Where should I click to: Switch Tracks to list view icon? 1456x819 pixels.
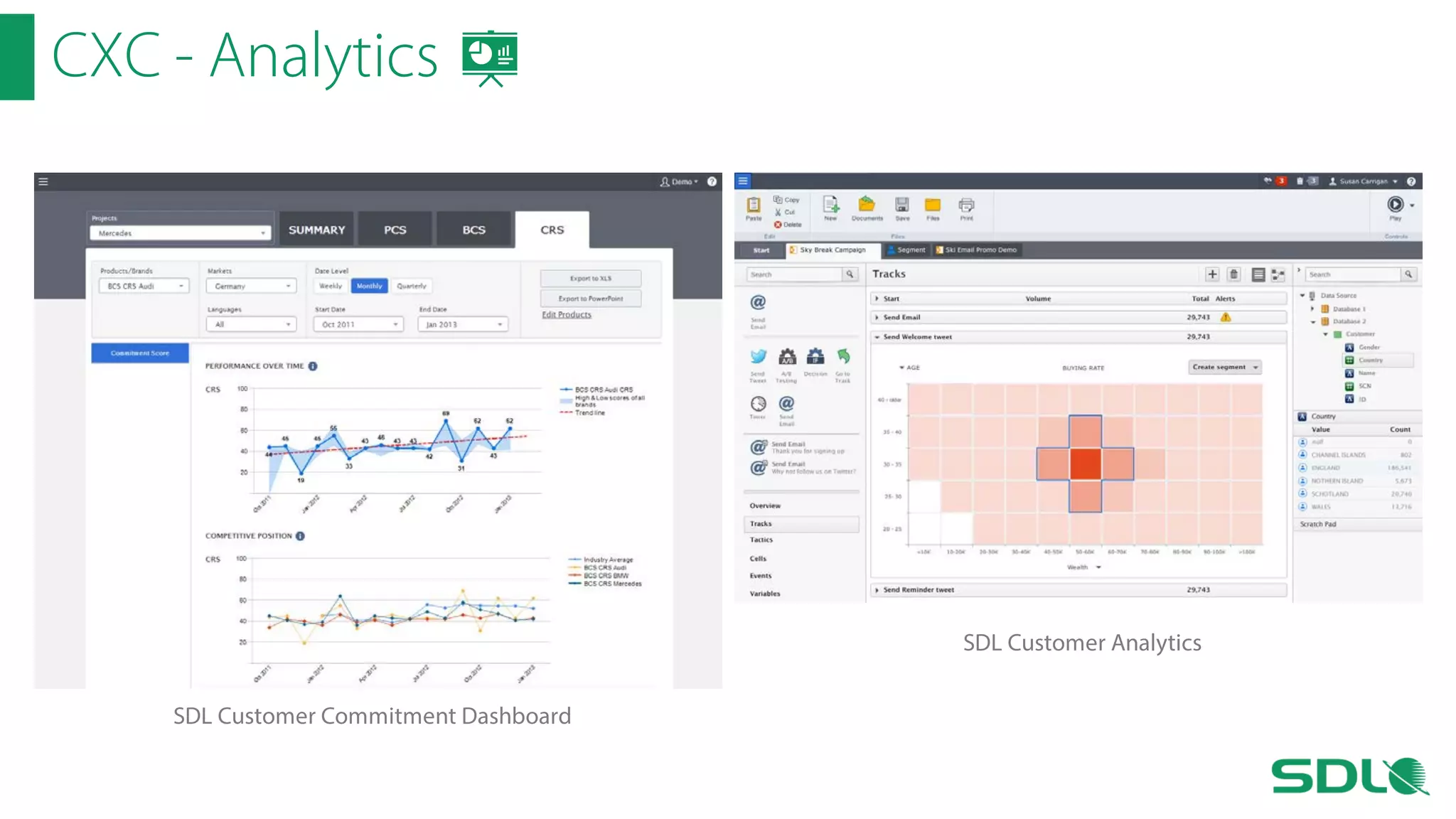coord(1258,274)
